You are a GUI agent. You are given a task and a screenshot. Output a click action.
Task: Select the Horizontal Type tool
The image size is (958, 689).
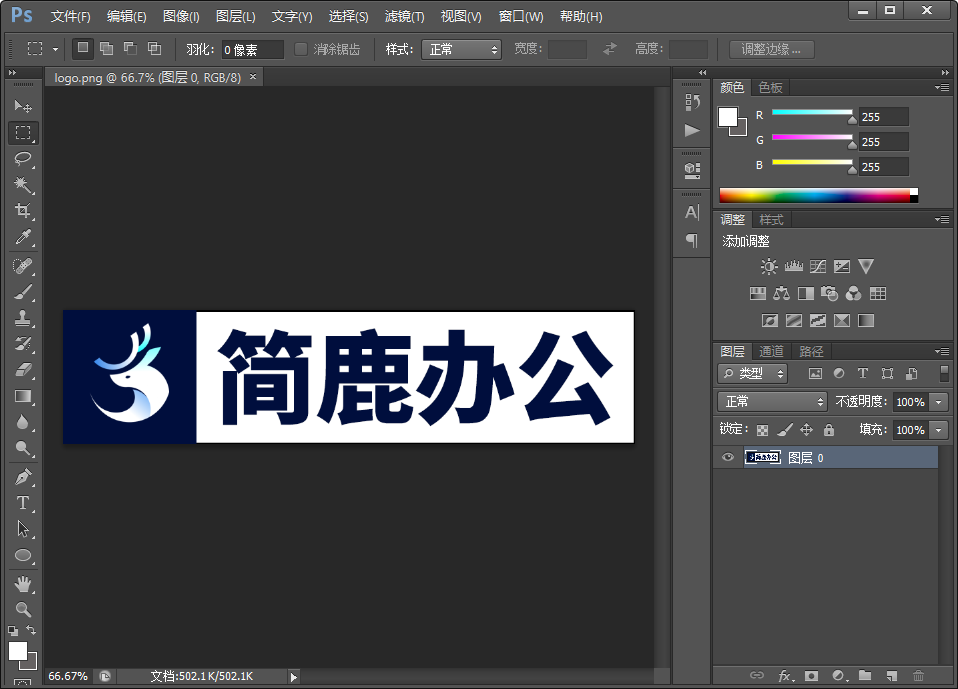[23, 503]
